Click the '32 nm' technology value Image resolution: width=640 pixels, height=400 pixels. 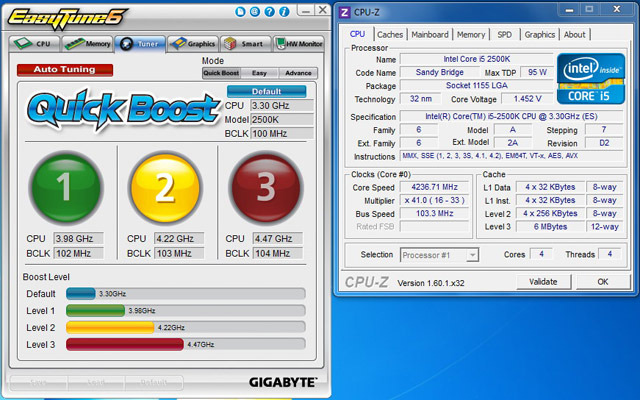coord(420,99)
